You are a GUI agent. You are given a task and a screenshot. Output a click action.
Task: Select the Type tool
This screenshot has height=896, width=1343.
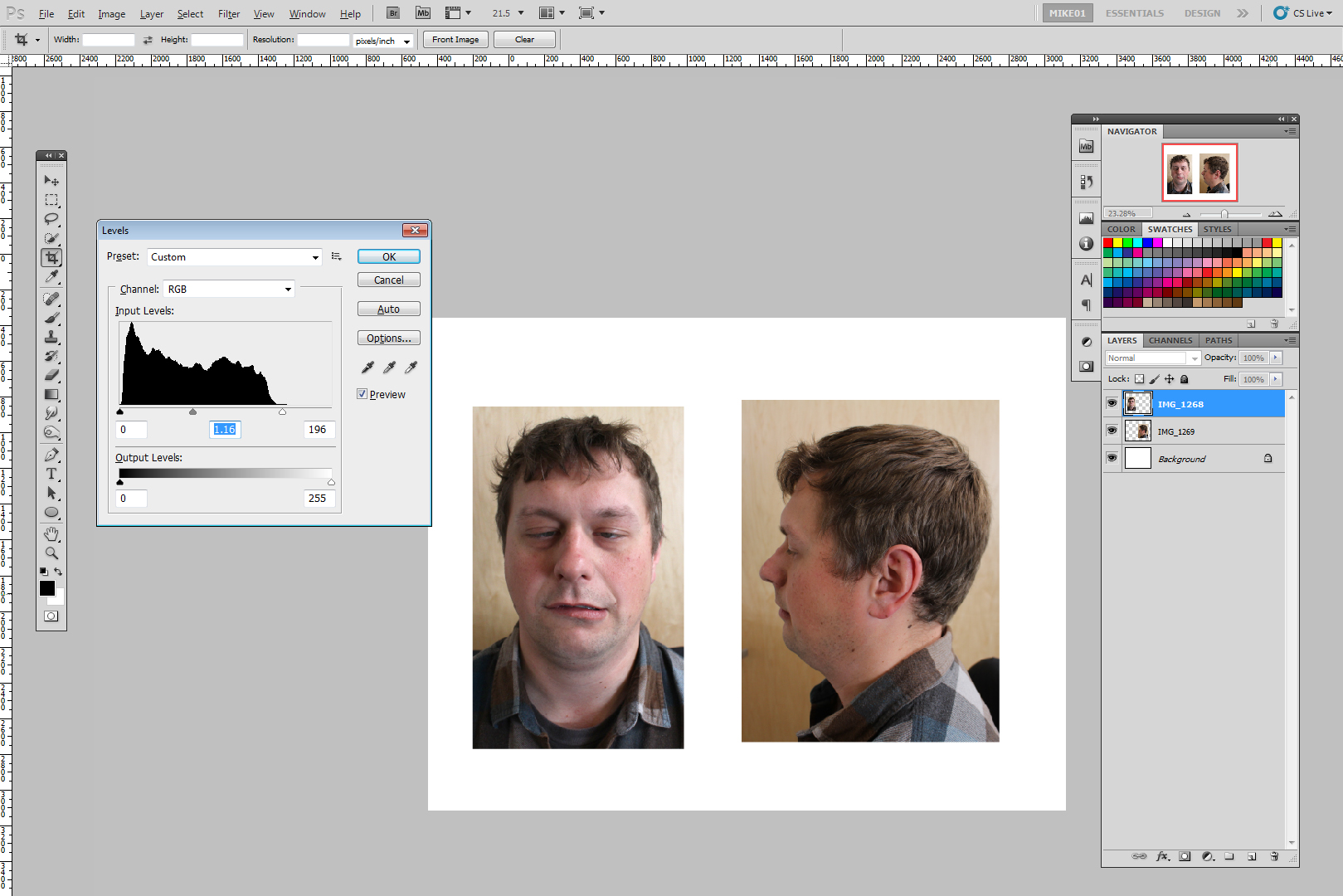pos(51,474)
